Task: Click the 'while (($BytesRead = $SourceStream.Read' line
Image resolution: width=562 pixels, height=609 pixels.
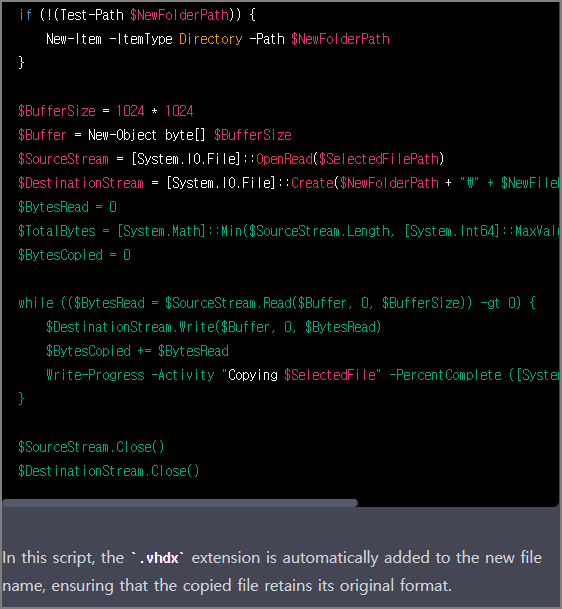Action: (x=277, y=303)
